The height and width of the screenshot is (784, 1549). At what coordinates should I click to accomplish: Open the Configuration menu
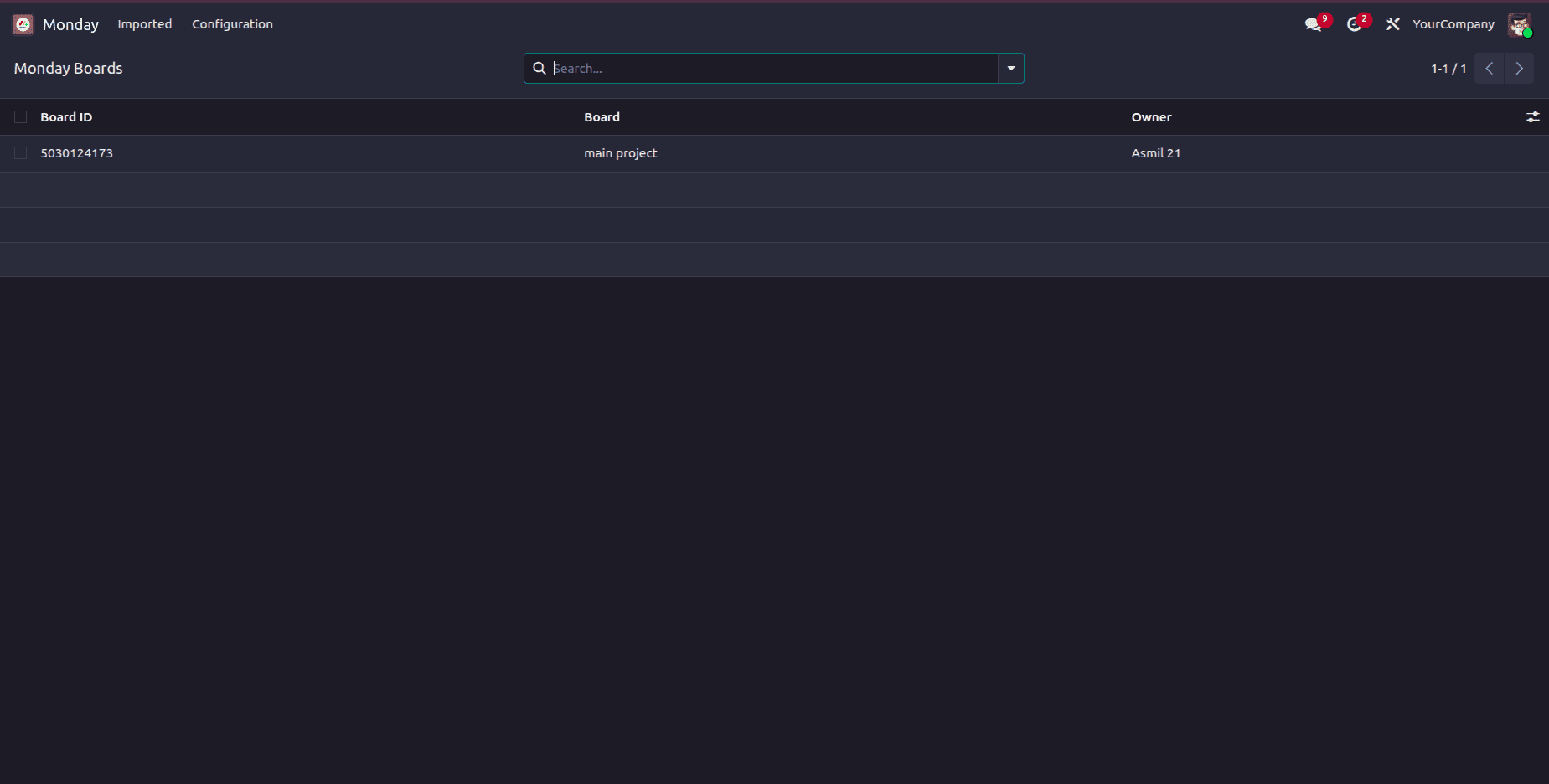[233, 24]
